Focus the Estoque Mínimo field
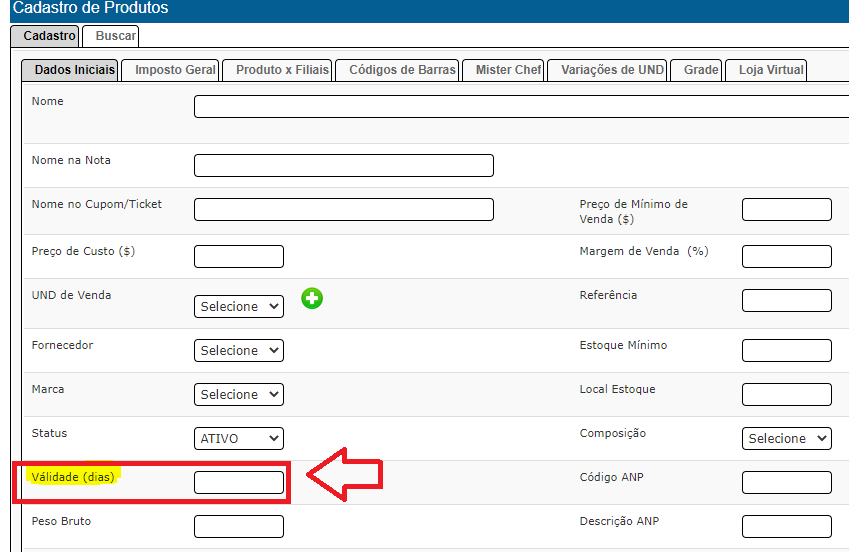This screenshot has width=849, height=552. pos(787,350)
